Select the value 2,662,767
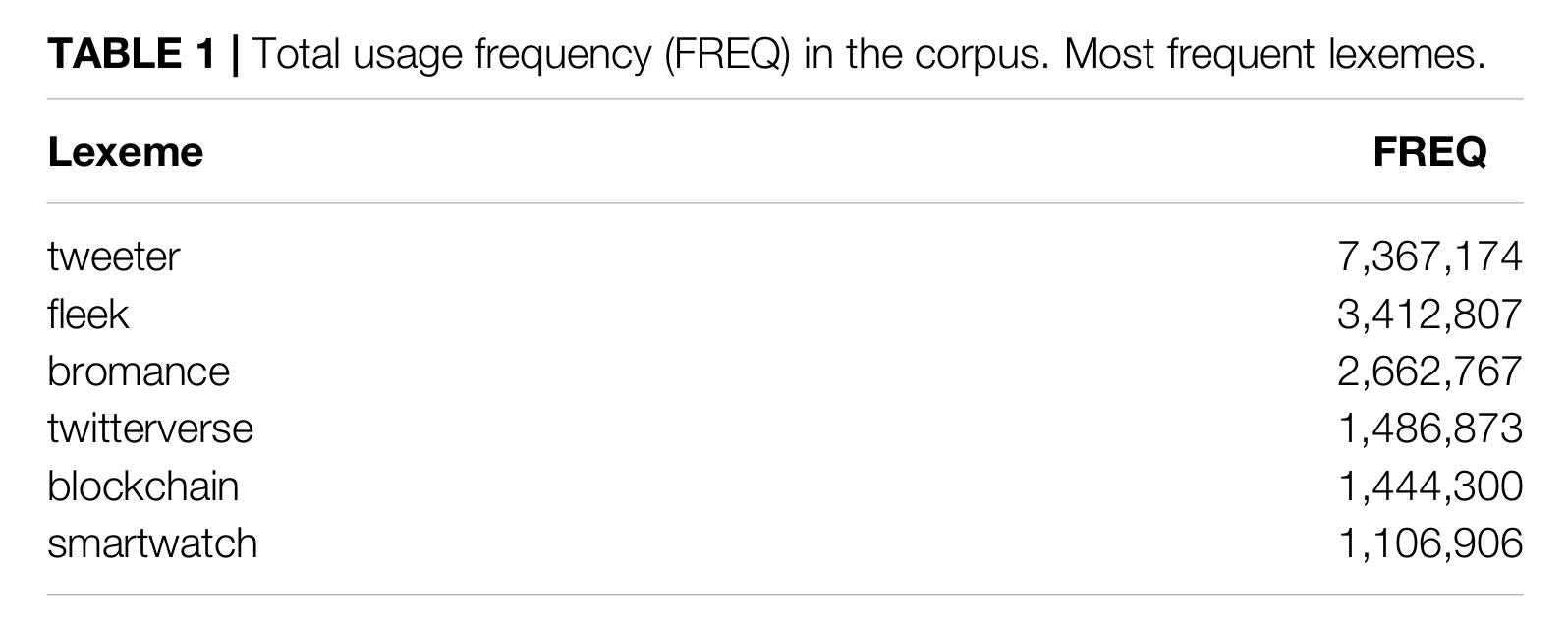The height and width of the screenshot is (629, 1568). pos(1429,372)
